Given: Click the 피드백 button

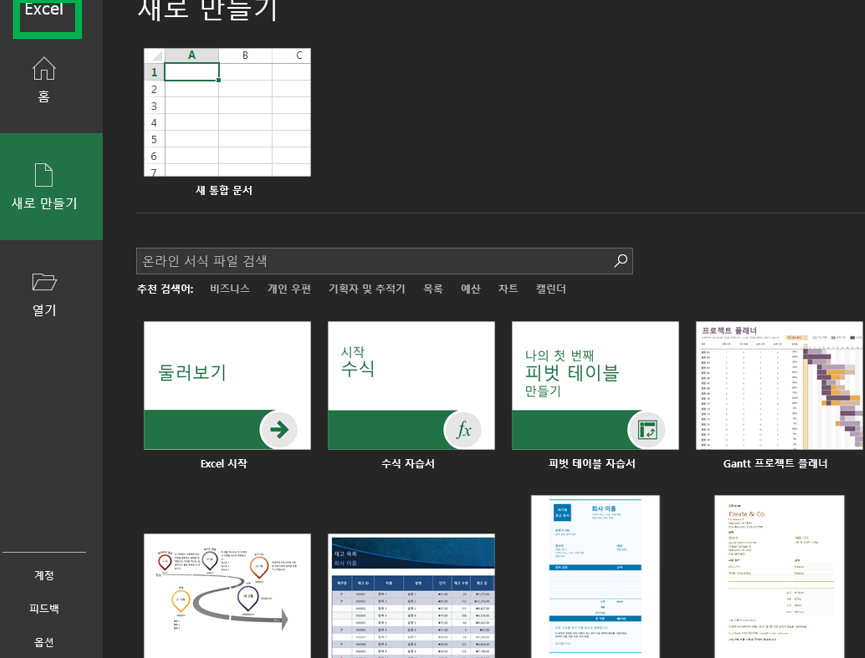Looking at the screenshot, I should coord(41,610).
